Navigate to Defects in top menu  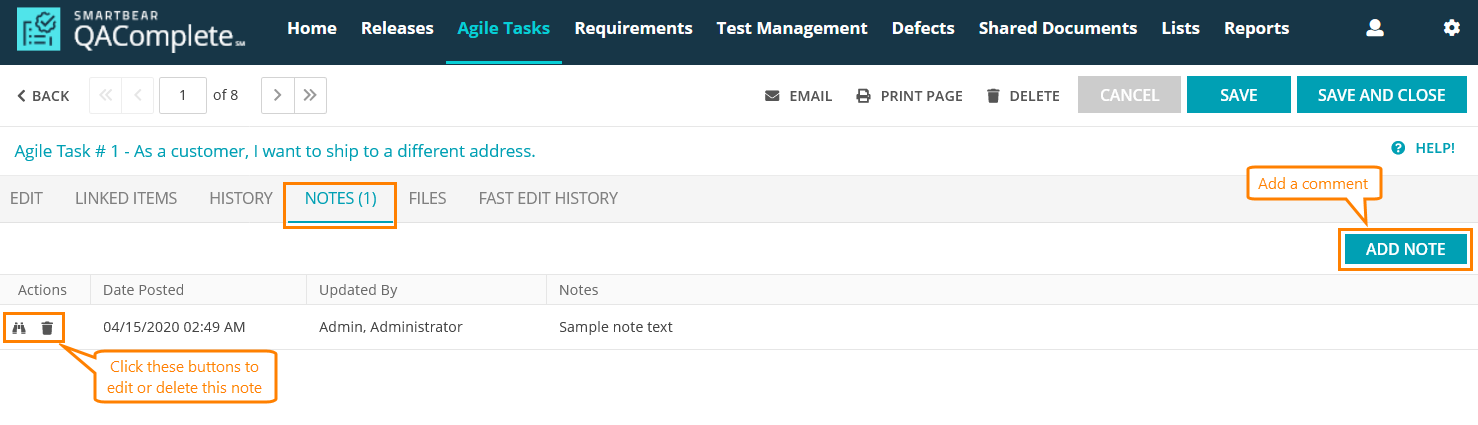click(923, 28)
